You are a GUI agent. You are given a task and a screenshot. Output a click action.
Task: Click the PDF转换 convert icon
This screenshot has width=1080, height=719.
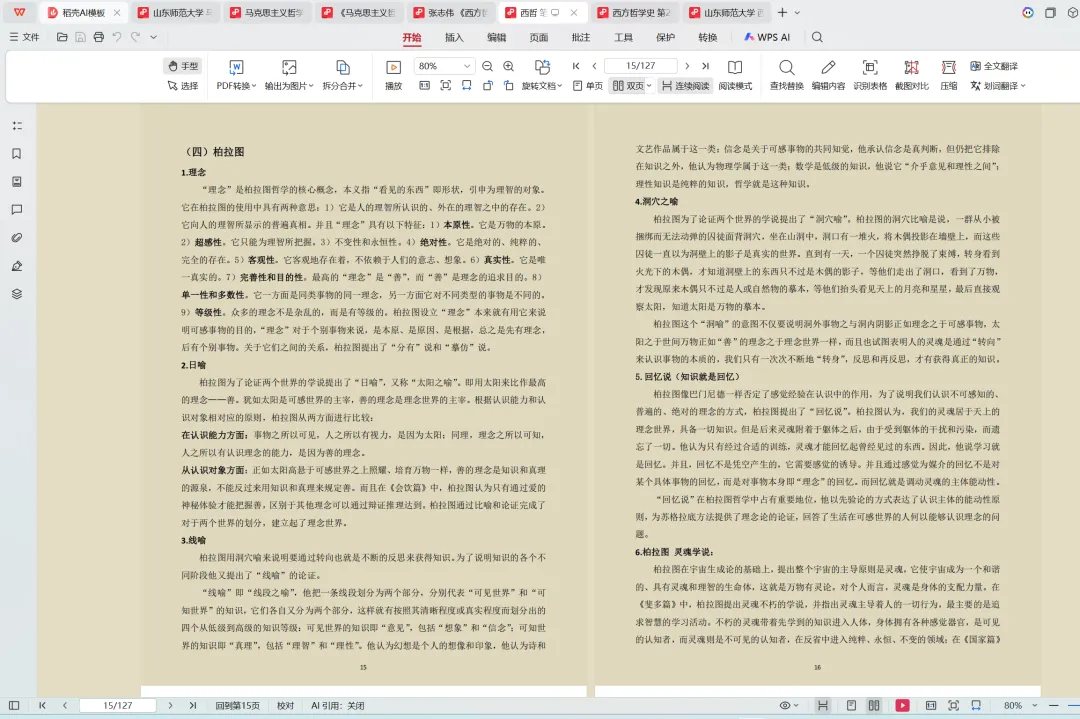point(236,67)
